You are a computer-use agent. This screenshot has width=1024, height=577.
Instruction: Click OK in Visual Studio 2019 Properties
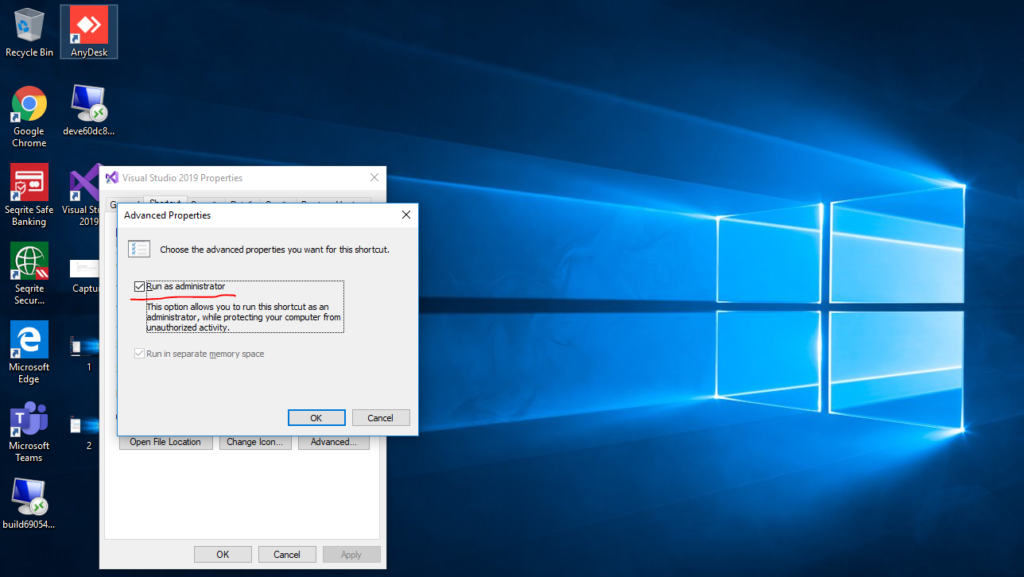(223, 554)
